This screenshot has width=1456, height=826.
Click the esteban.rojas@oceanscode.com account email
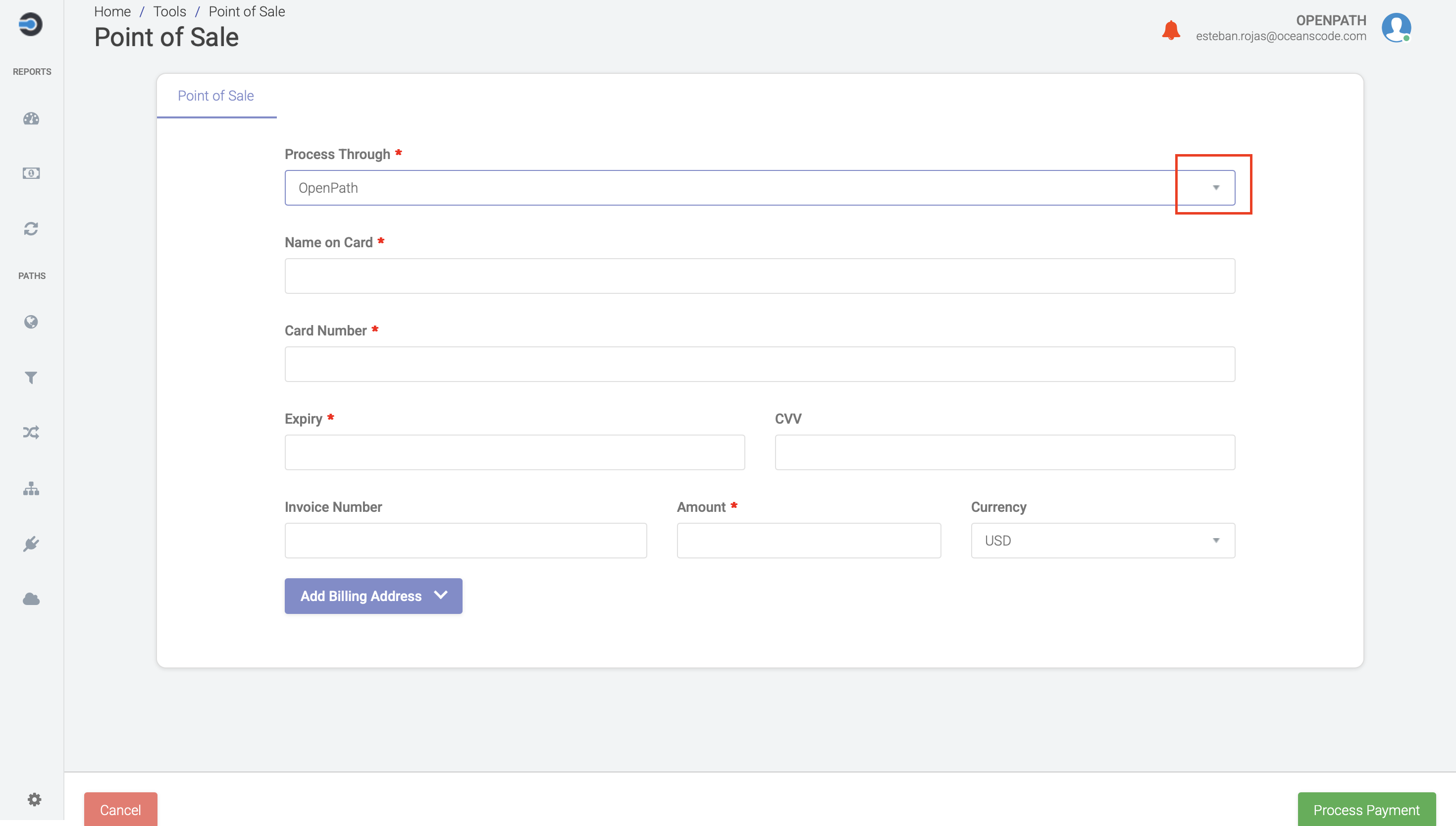pyautogui.click(x=1281, y=36)
